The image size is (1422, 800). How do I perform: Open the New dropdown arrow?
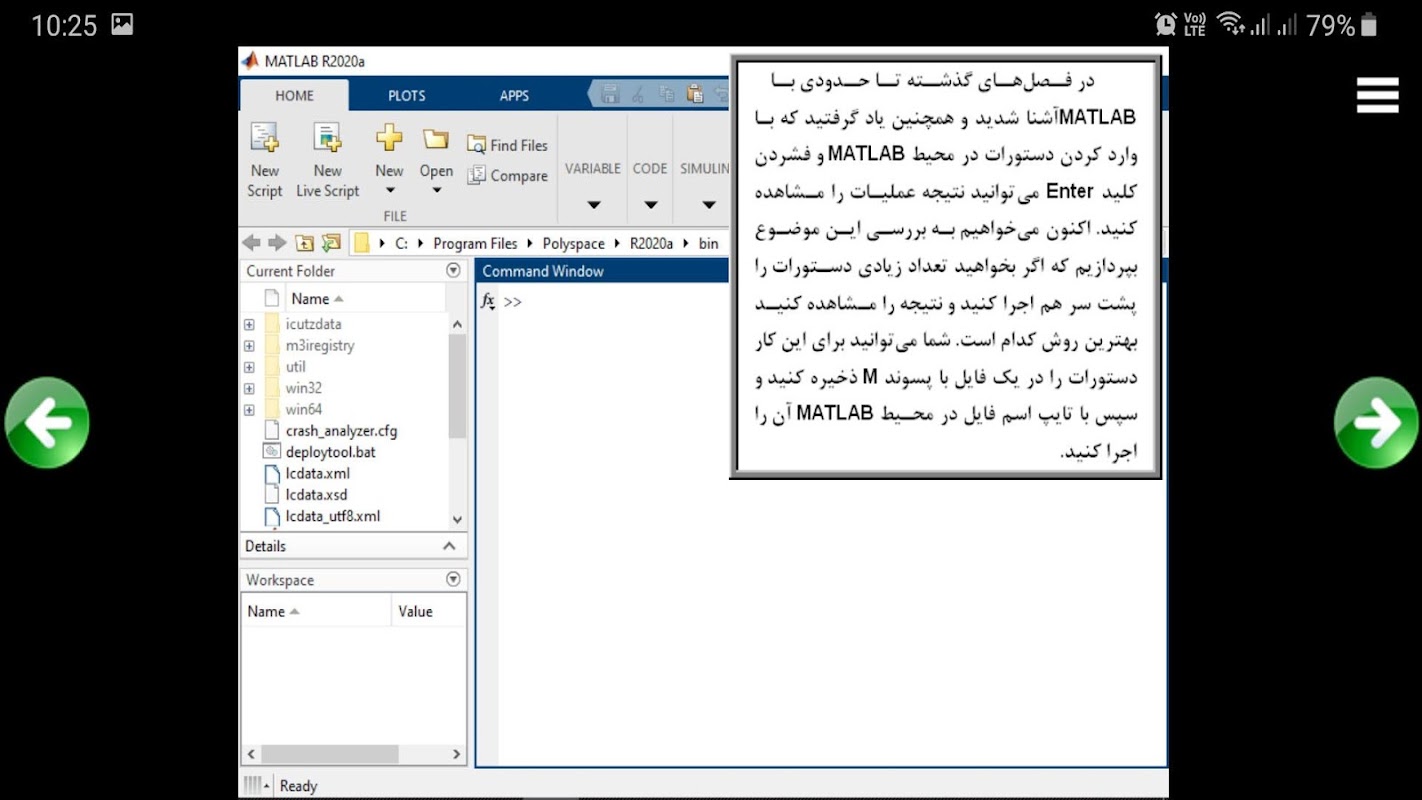[390, 191]
